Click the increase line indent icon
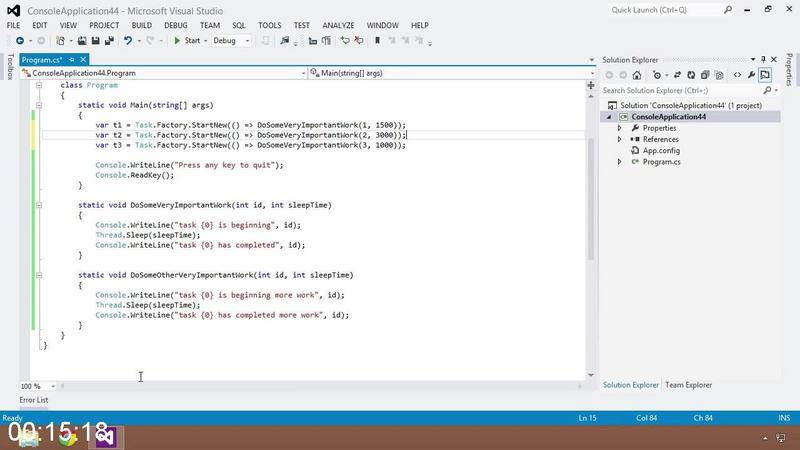800x450 pixels. (326, 41)
